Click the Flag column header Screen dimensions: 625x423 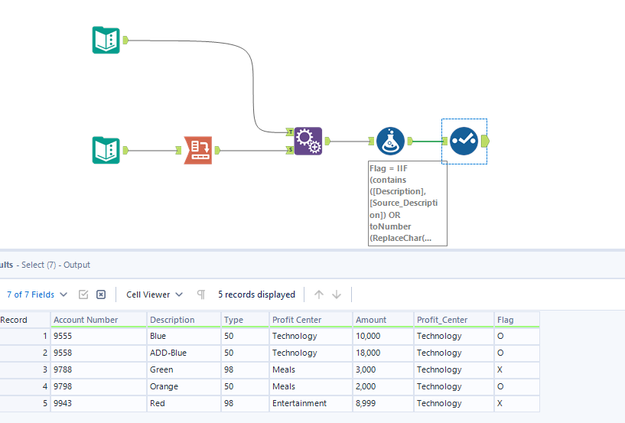click(x=517, y=320)
